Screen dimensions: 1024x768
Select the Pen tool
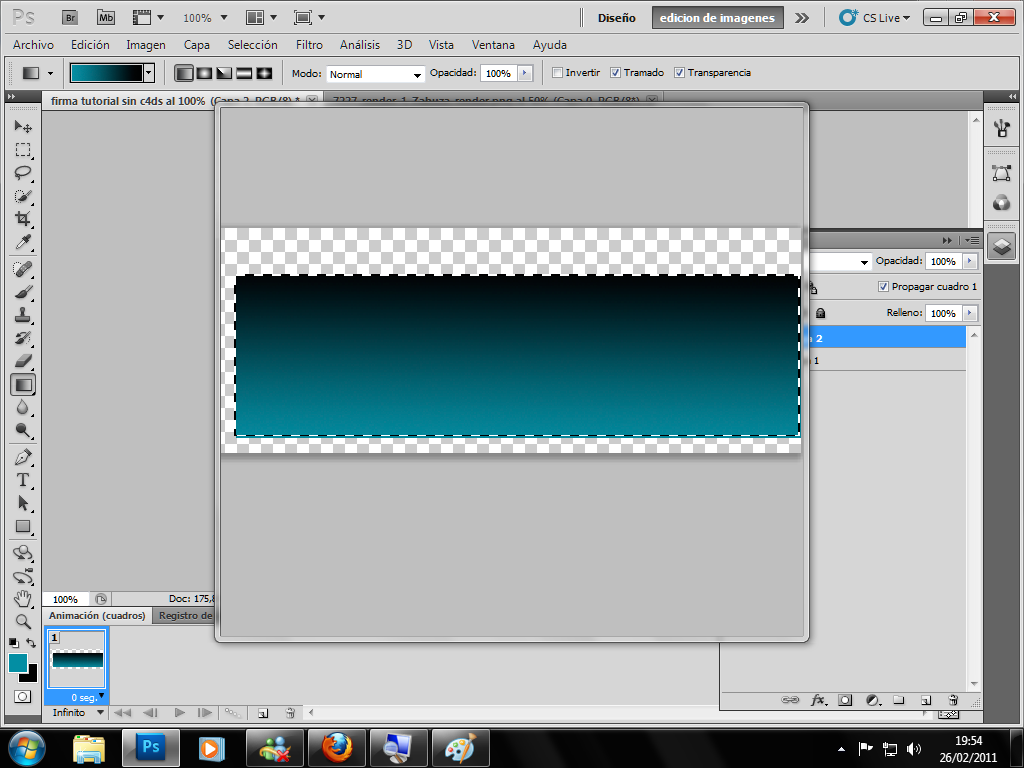(x=23, y=457)
